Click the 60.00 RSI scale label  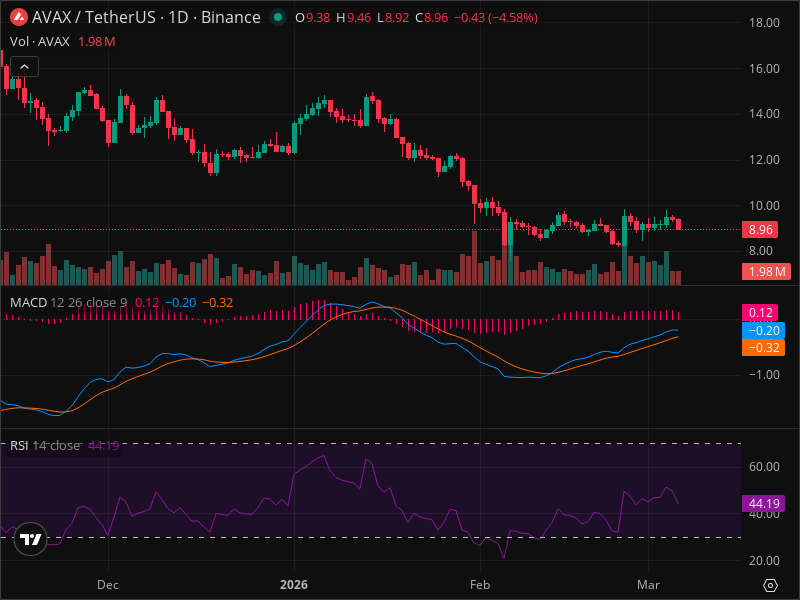point(764,466)
